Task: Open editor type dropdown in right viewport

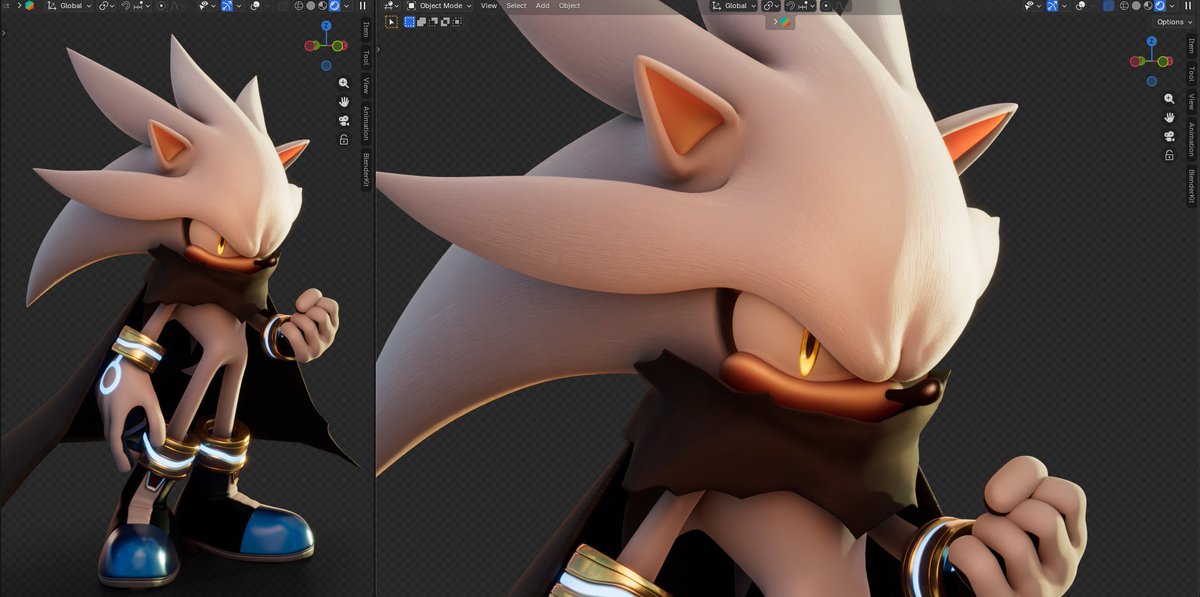Action: pyautogui.click(x=389, y=6)
